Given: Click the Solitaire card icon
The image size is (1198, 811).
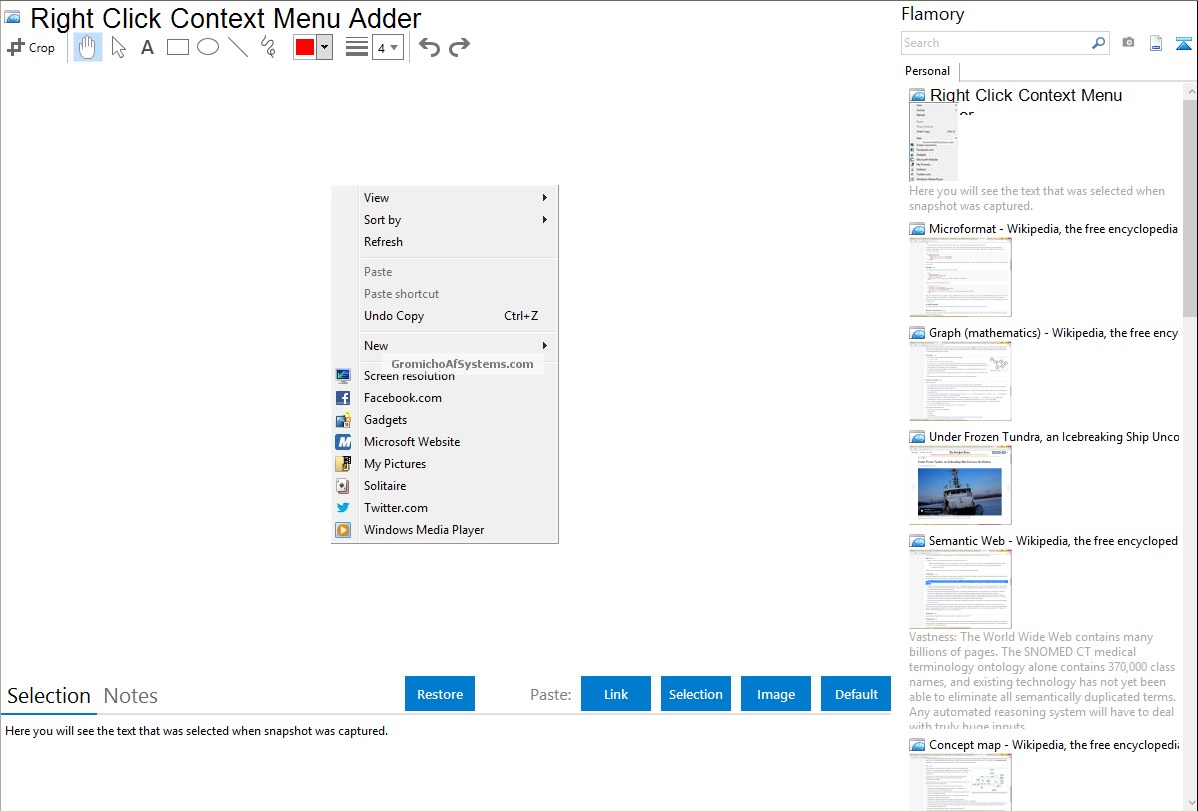Looking at the screenshot, I should point(343,485).
